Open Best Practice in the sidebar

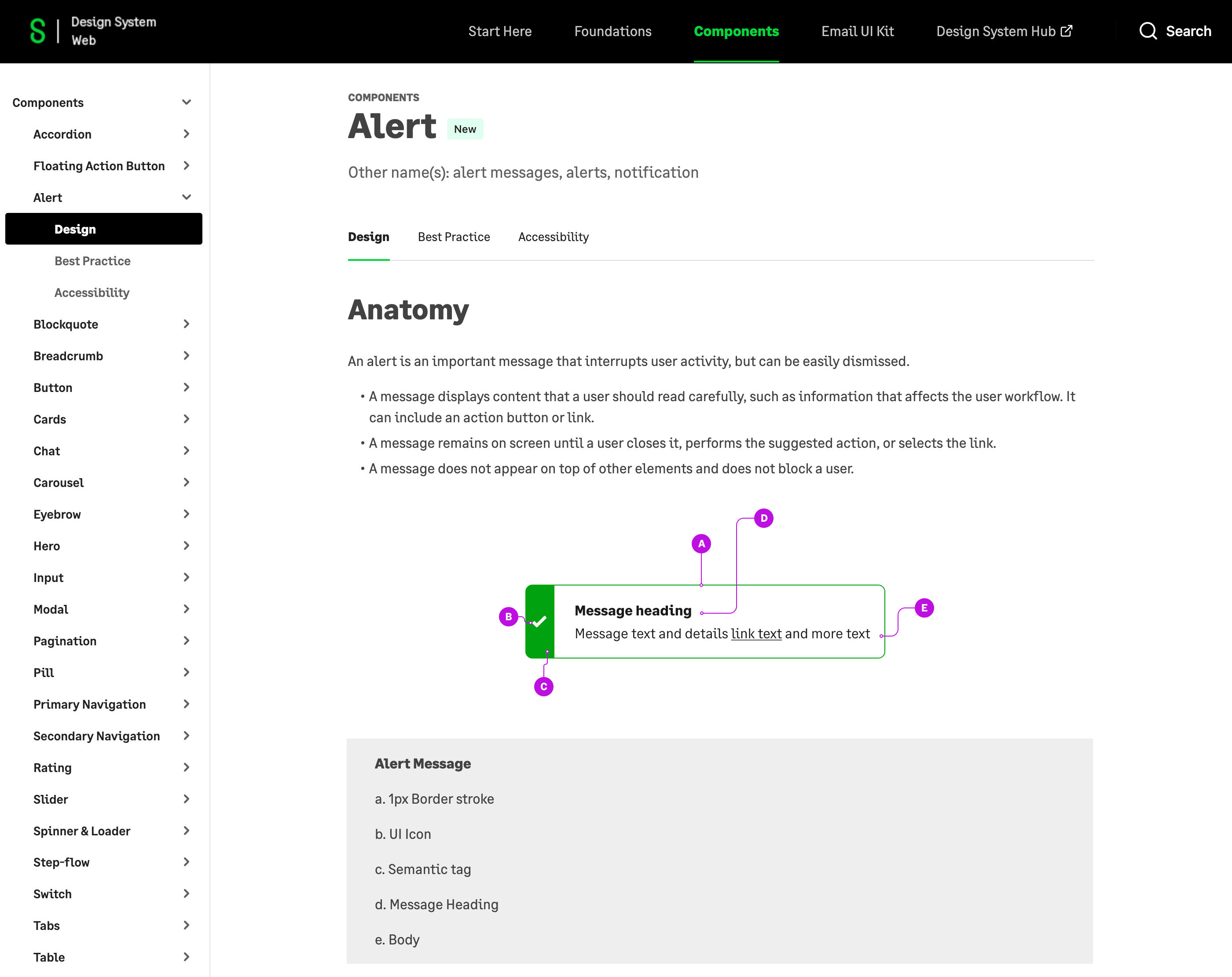(92, 261)
